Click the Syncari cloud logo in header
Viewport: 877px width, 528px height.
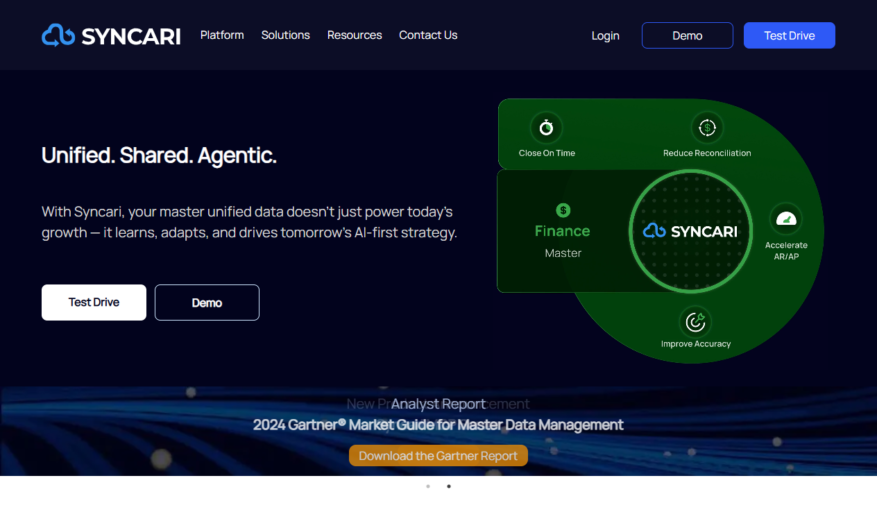[111, 36]
